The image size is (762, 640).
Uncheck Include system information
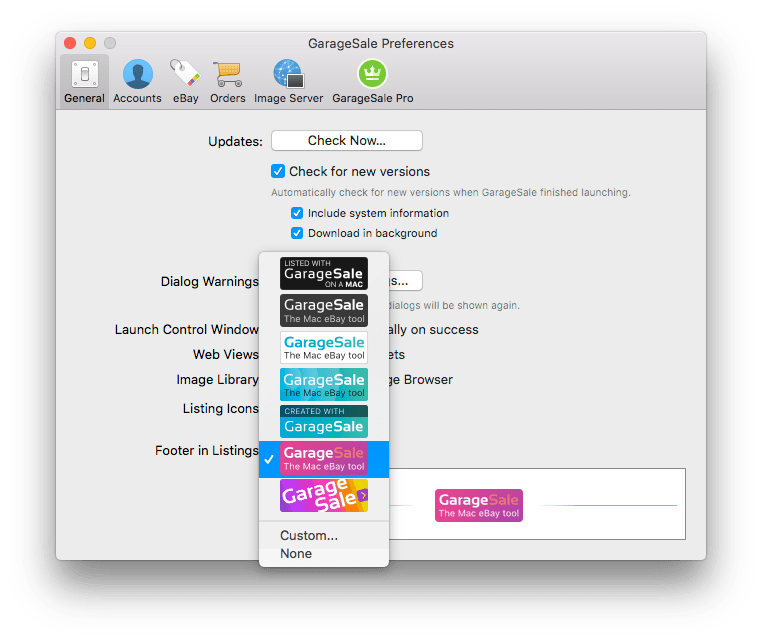pyautogui.click(x=297, y=213)
